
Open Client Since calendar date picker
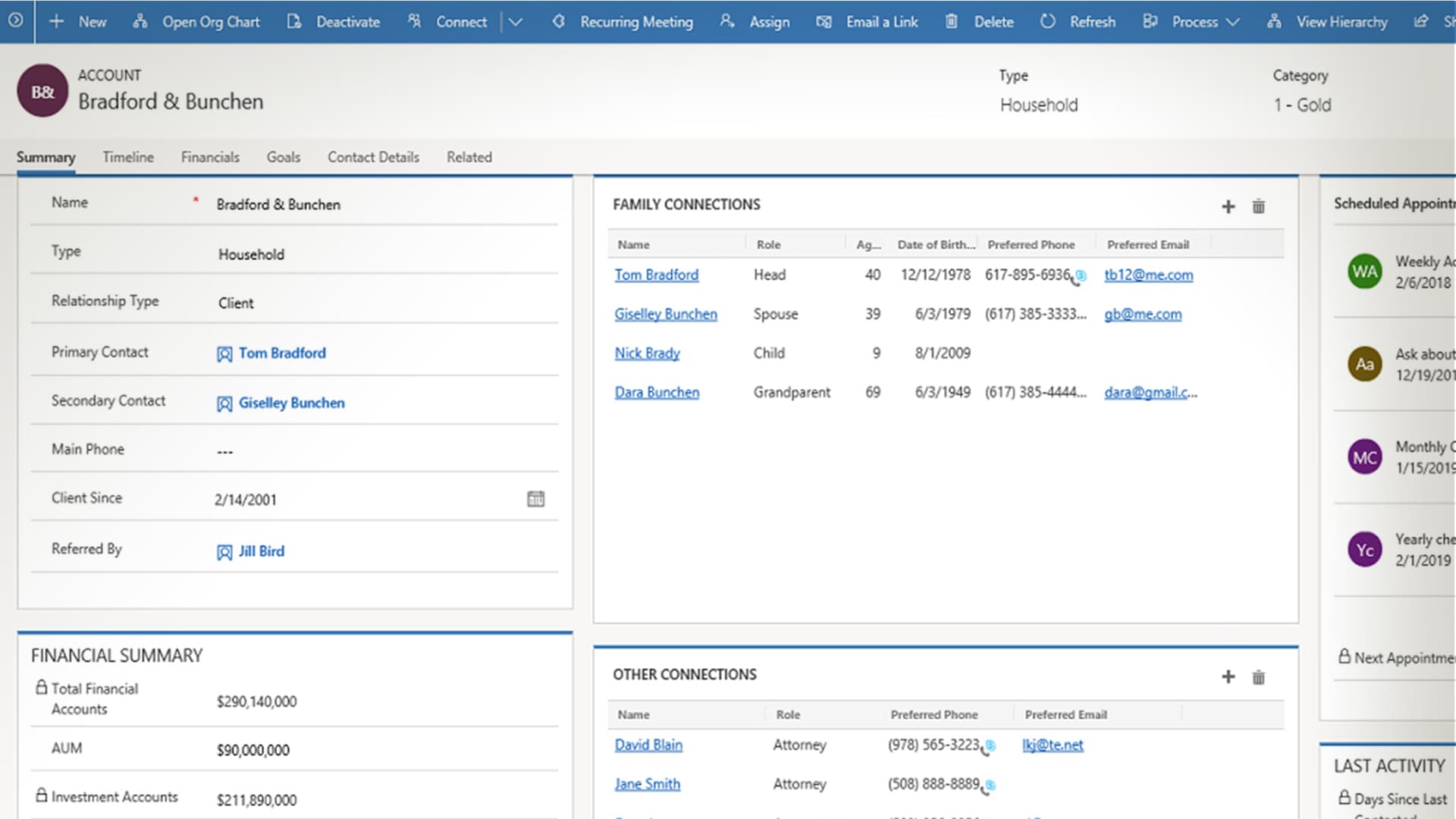pos(535,499)
